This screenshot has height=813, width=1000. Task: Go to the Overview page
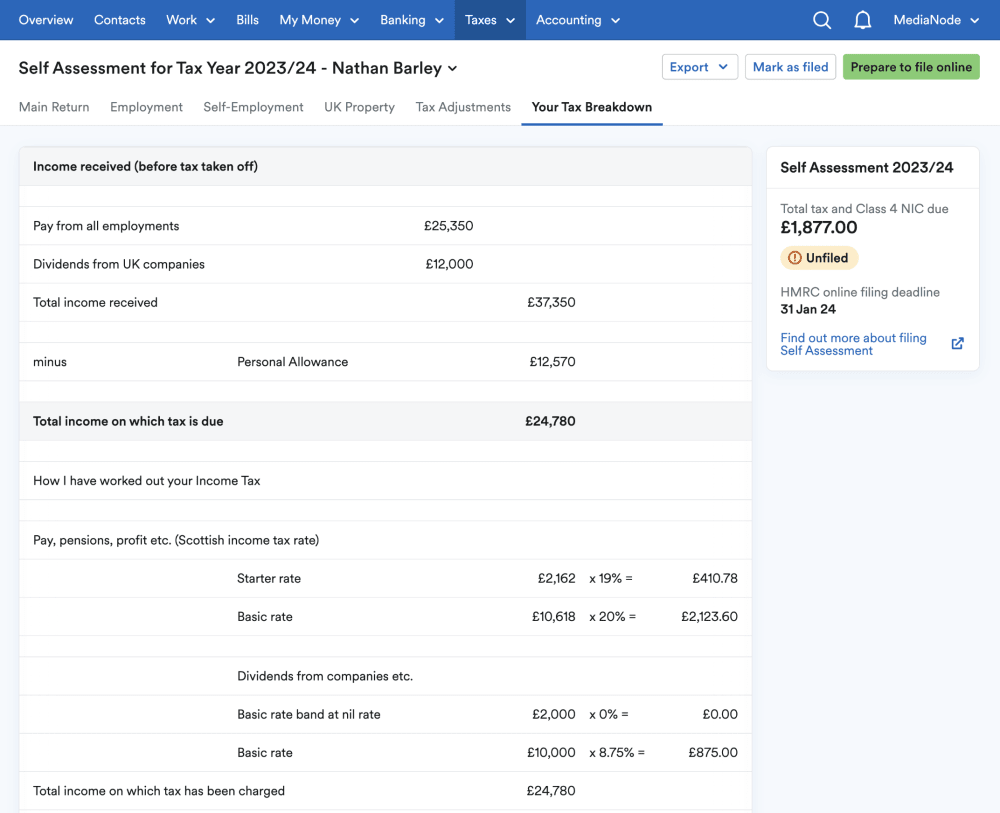pos(46,20)
